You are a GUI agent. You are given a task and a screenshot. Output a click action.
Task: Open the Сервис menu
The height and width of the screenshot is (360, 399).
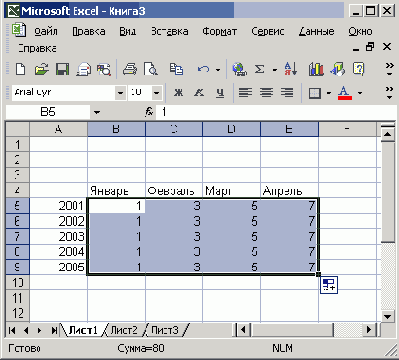[268, 32]
